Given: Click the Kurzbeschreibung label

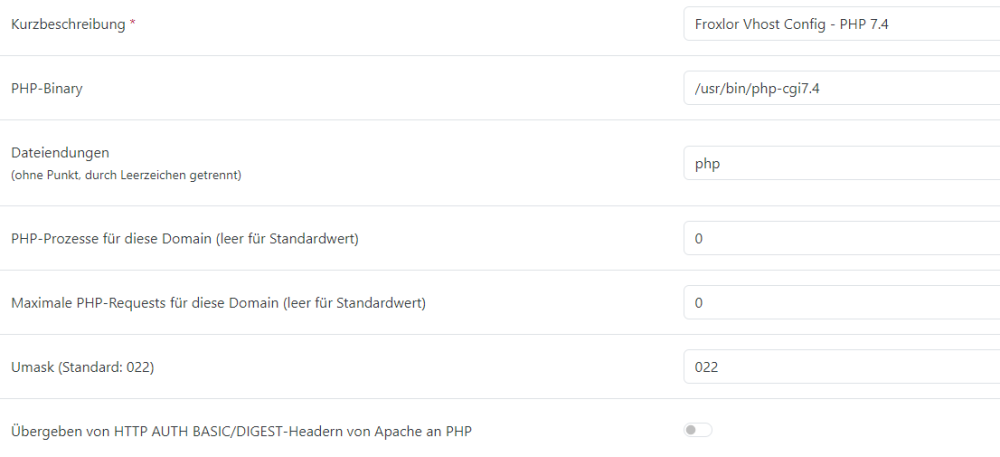Looking at the screenshot, I should (68, 24).
